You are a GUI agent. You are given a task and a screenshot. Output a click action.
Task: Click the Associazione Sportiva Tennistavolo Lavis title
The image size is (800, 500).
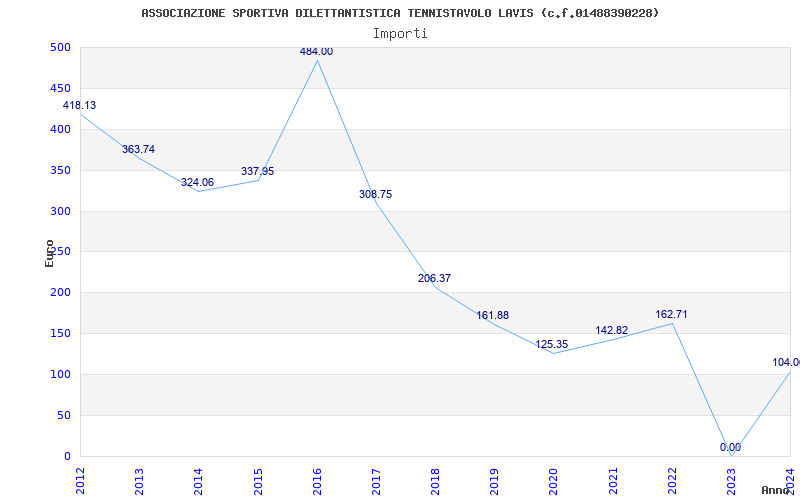[400, 13]
